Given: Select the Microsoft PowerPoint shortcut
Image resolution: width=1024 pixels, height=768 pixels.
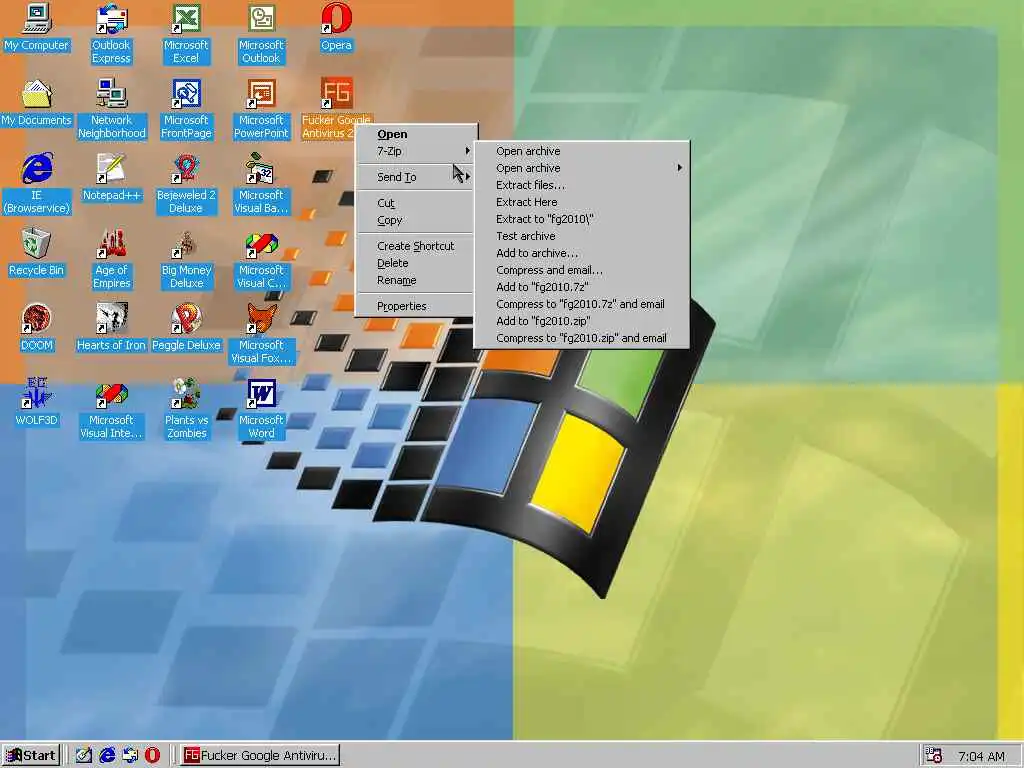Looking at the screenshot, I should click(261, 109).
